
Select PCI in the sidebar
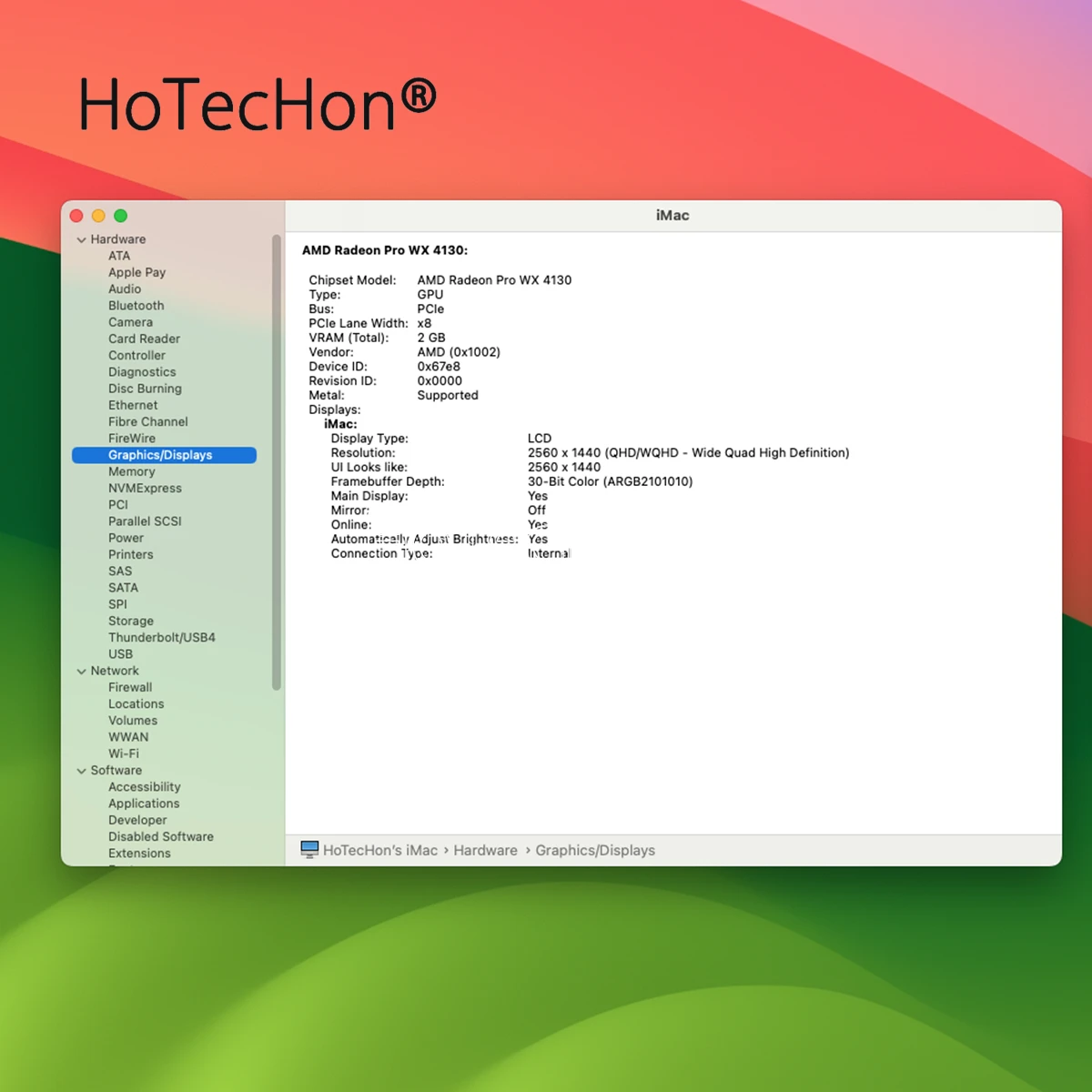tap(118, 505)
